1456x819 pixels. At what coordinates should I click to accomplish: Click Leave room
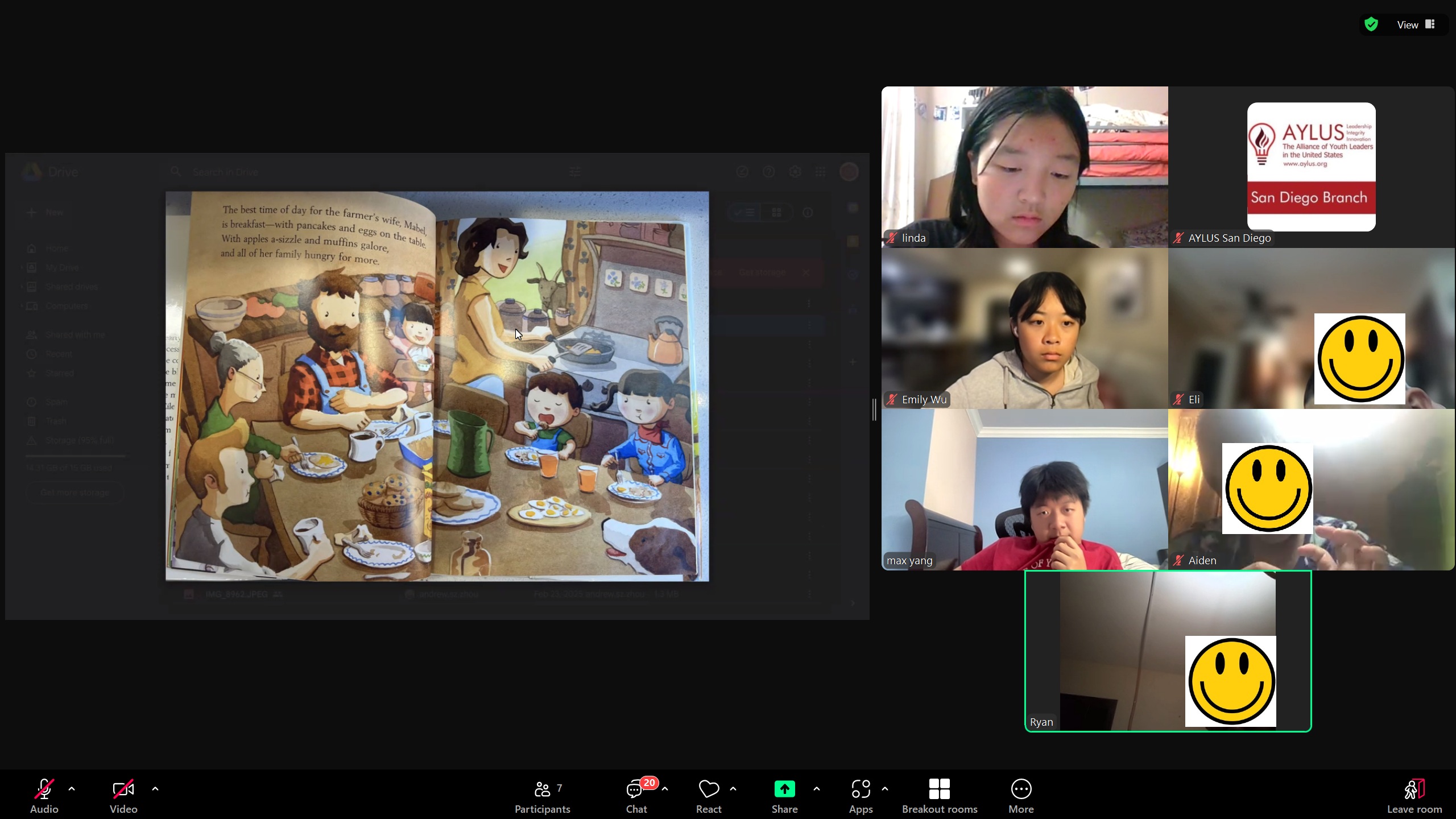[x=1414, y=796]
